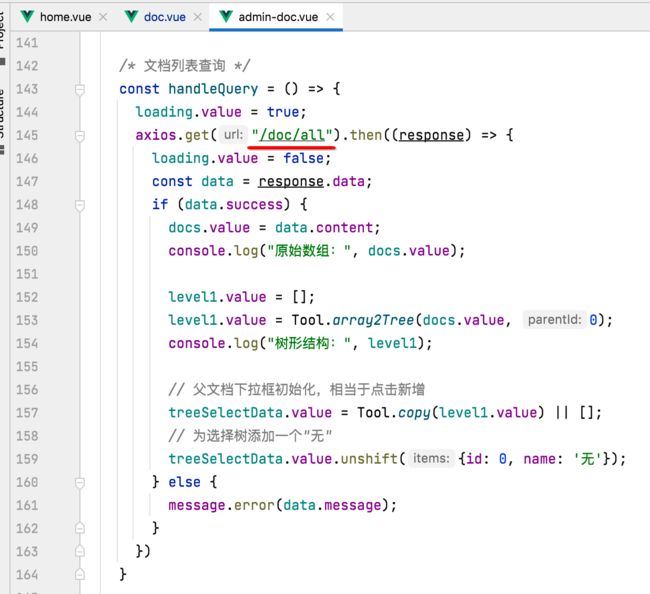Open the Project tool window sidebar button

(2, 37)
